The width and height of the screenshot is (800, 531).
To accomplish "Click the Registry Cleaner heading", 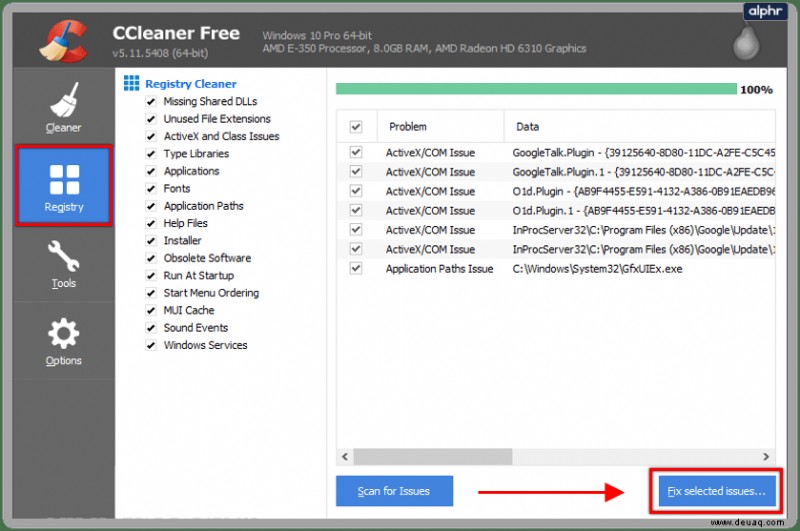I will (191, 84).
